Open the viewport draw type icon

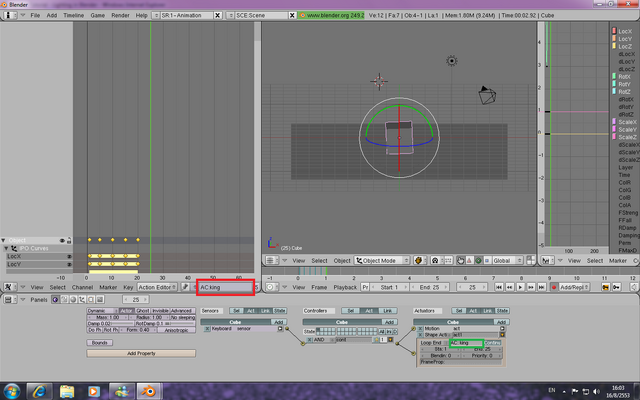(x=418, y=260)
